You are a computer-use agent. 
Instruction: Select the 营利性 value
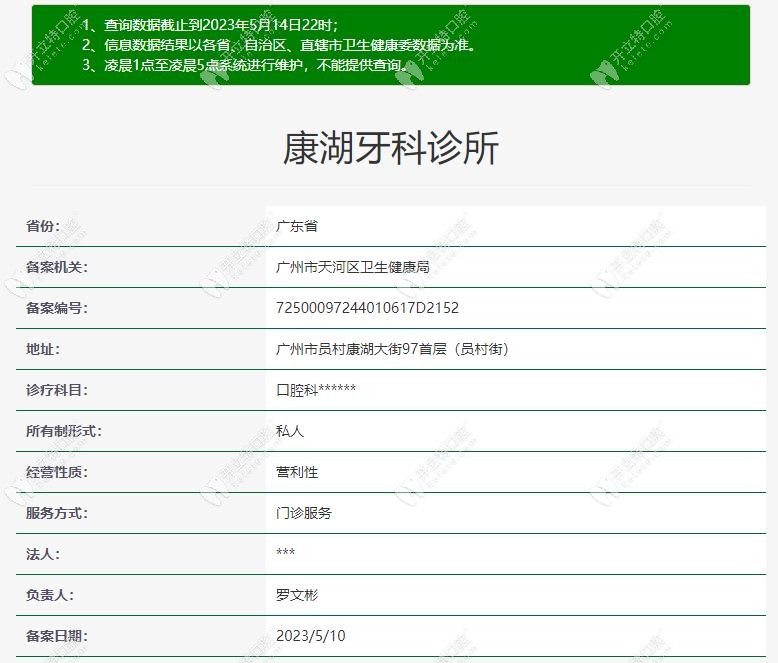point(297,472)
